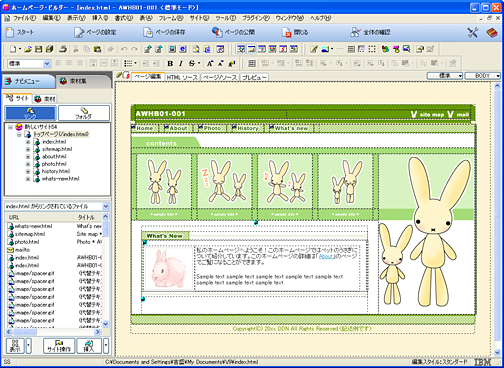Click the pencil edit icon in toolbar
Screen dimensions: 504x368
point(314,49)
